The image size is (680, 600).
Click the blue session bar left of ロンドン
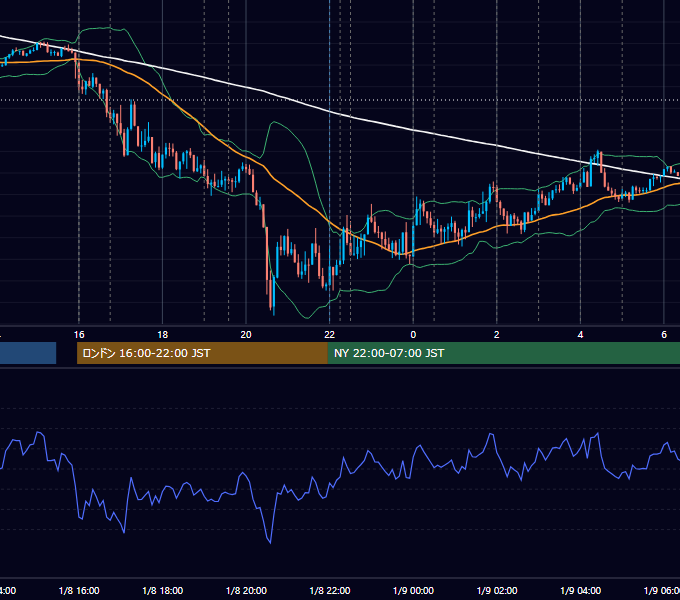(x=28, y=353)
